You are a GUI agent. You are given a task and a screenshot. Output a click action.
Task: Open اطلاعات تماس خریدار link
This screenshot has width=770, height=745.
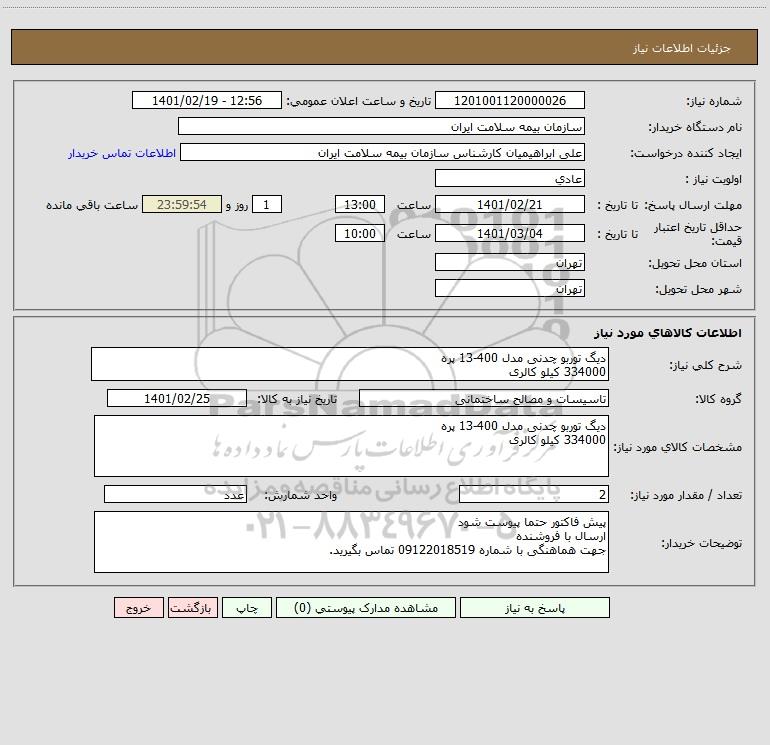pyautogui.click(x=122, y=153)
